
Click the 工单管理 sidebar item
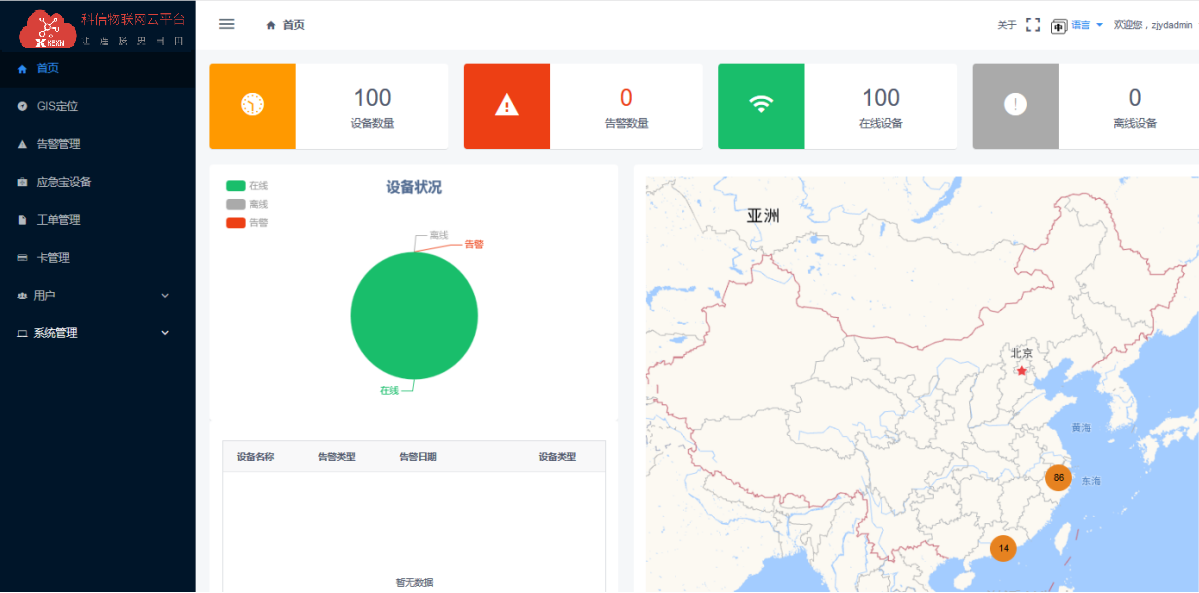(58, 220)
